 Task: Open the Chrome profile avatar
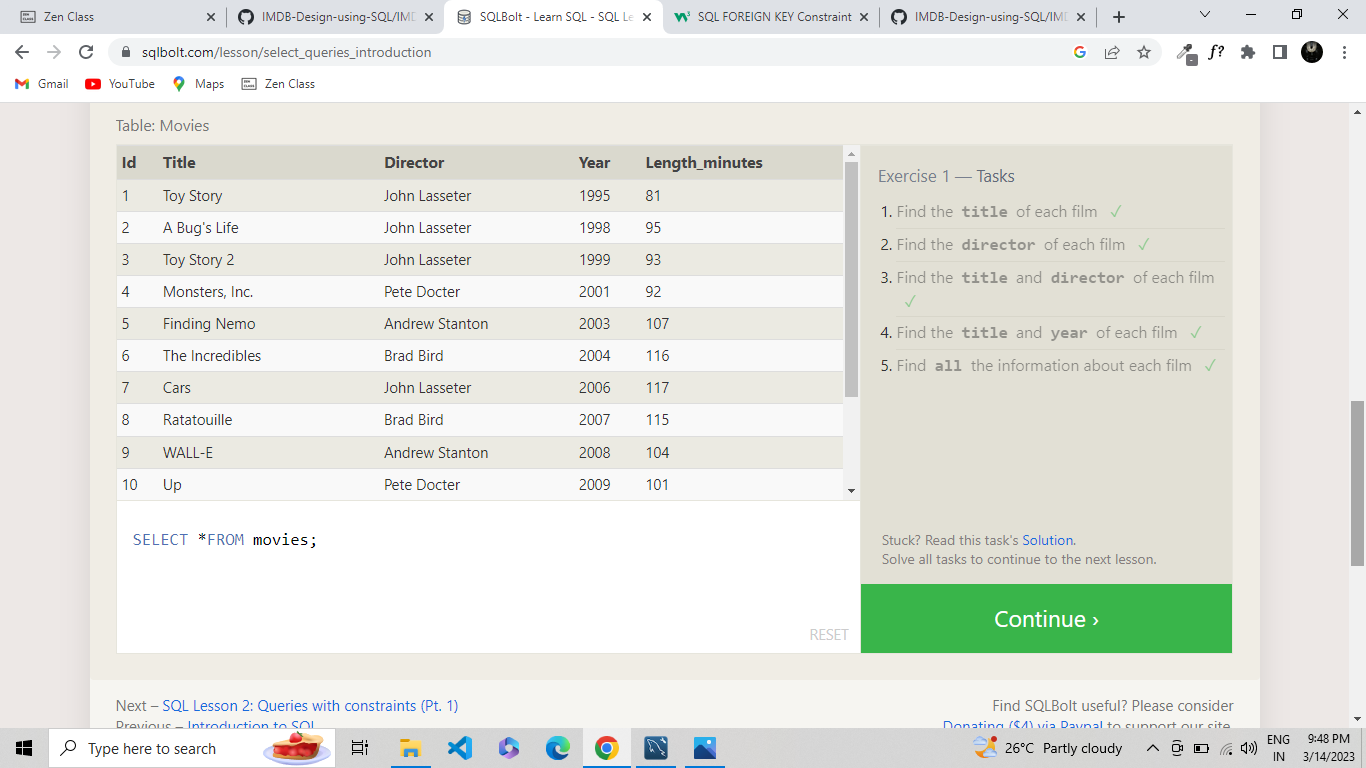1312,52
